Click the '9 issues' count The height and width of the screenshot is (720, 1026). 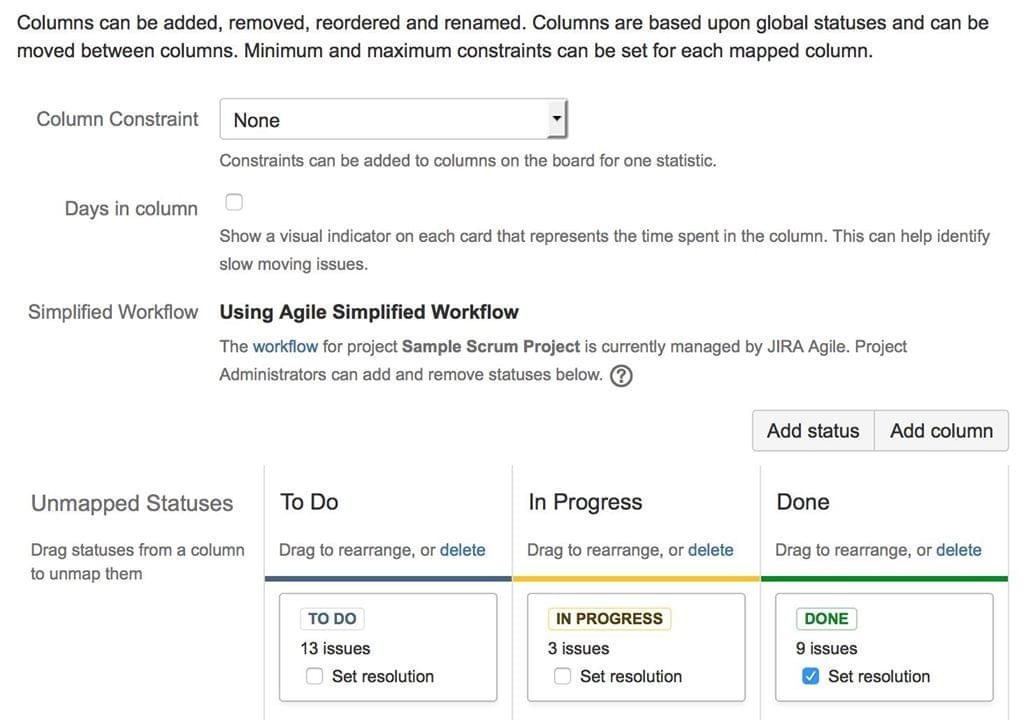[826, 649]
